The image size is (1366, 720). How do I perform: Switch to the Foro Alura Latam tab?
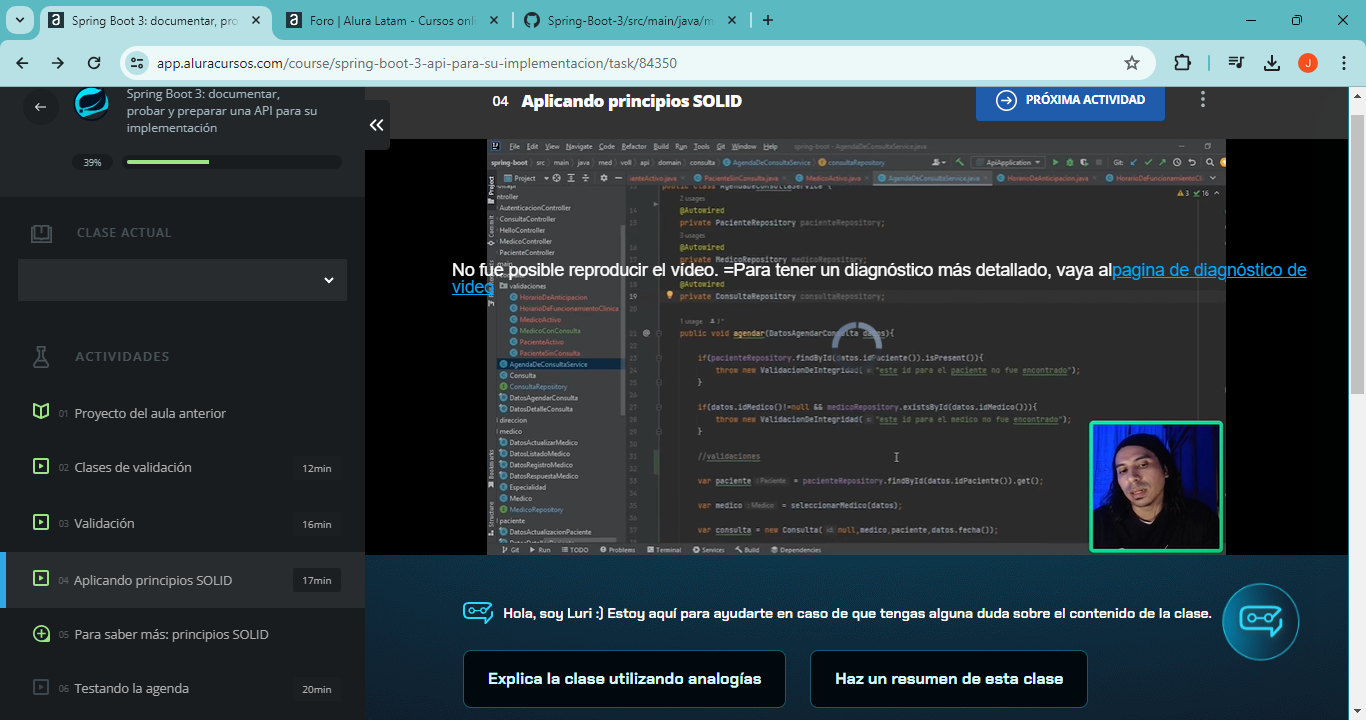point(393,20)
